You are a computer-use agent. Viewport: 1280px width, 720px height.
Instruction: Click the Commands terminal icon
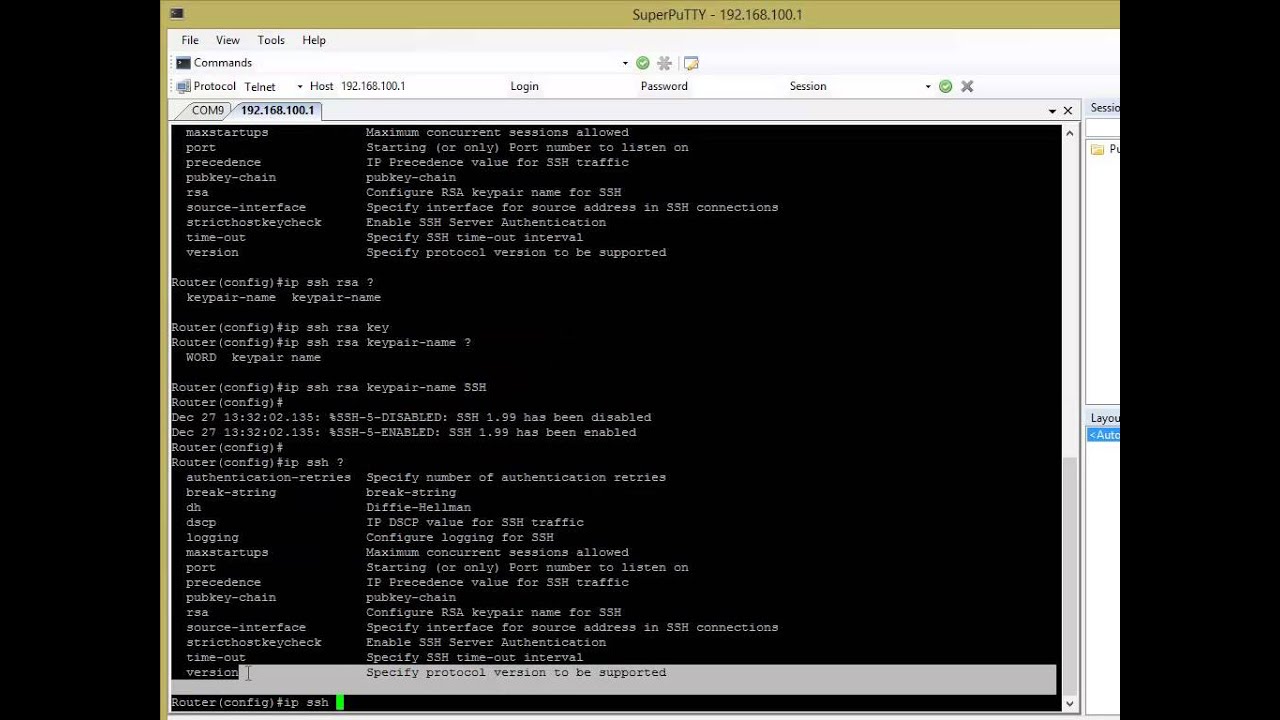(x=183, y=63)
